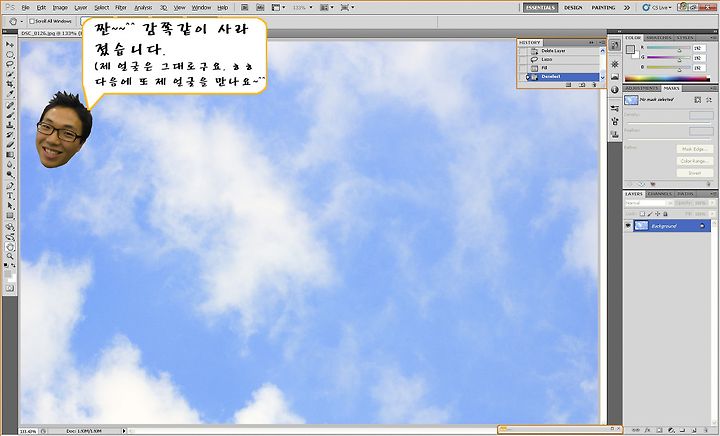Enable Scroll All Windows checkbox

(32, 21)
